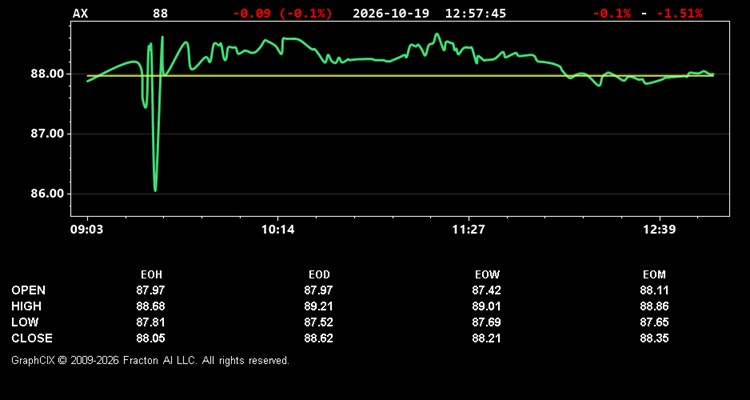Image resolution: width=750 pixels, height=400 pixels.
Task: Click EOD low value 87.52
Action: [319, 322]
